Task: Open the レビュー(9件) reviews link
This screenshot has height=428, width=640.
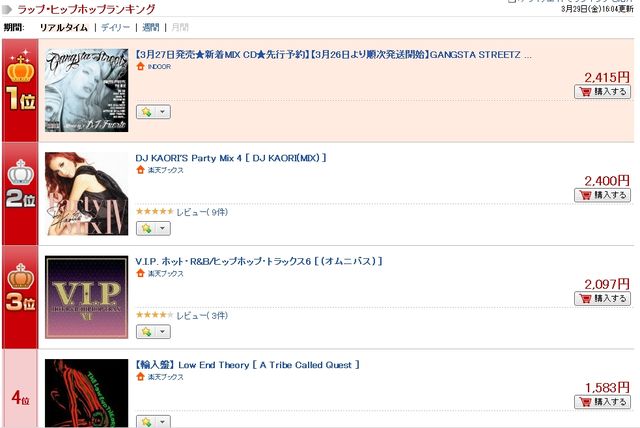Action: click(x=202, y=212)
